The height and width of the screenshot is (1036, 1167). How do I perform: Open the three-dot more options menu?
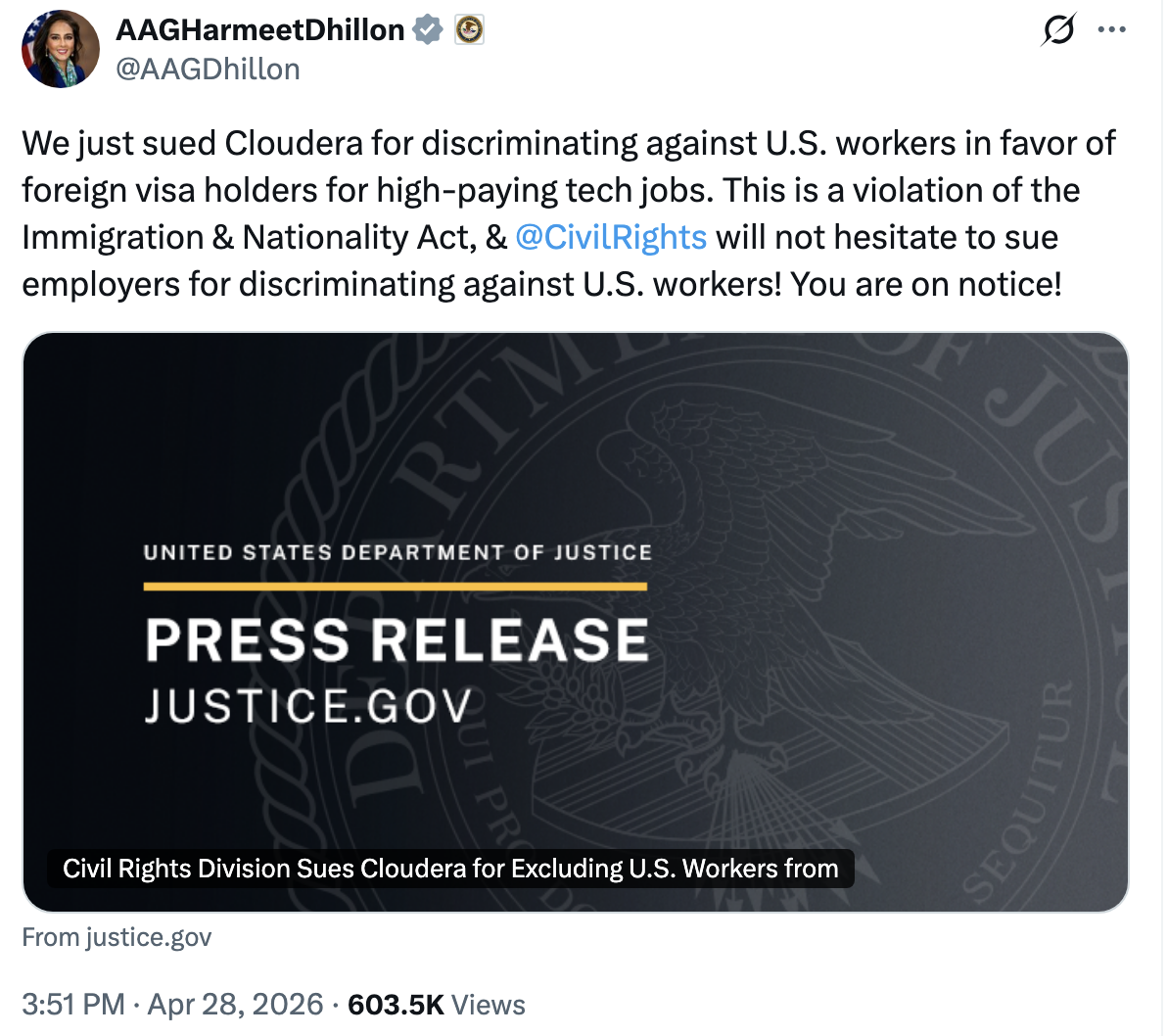tap(1112, 29)
